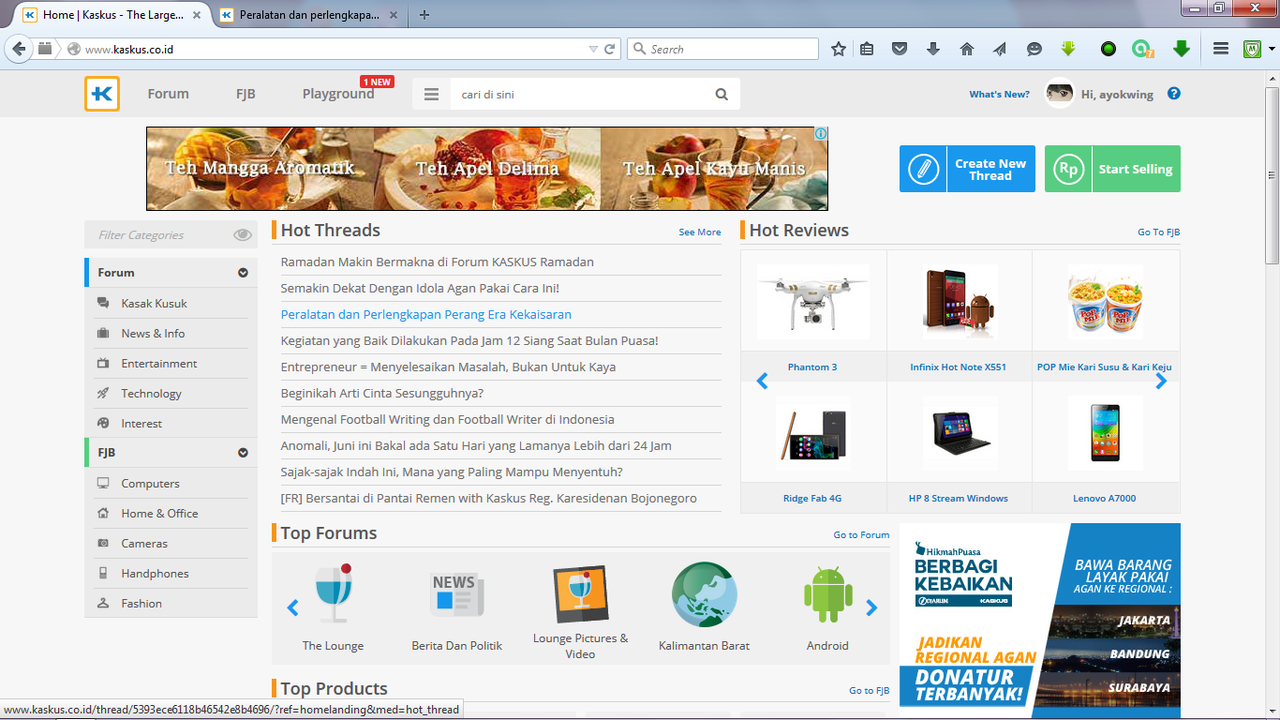Click the Lenovo A7000 product thumbnail
The image size is (1280, 720).
[x=1104, y=433]
